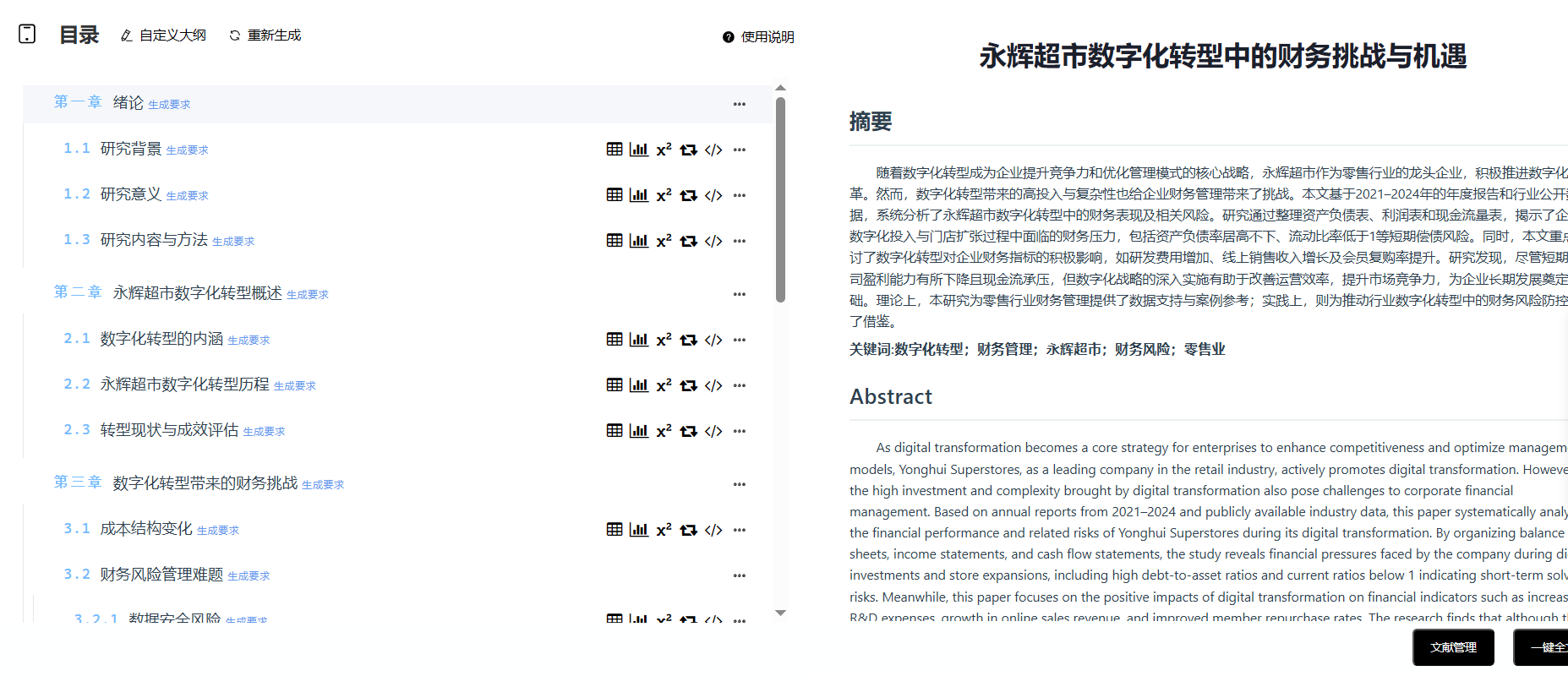Image resolution: width=1568 pixels, height=676 pixels.
Task: Click the 摘要 heading in document
Action: click(871, 122)
